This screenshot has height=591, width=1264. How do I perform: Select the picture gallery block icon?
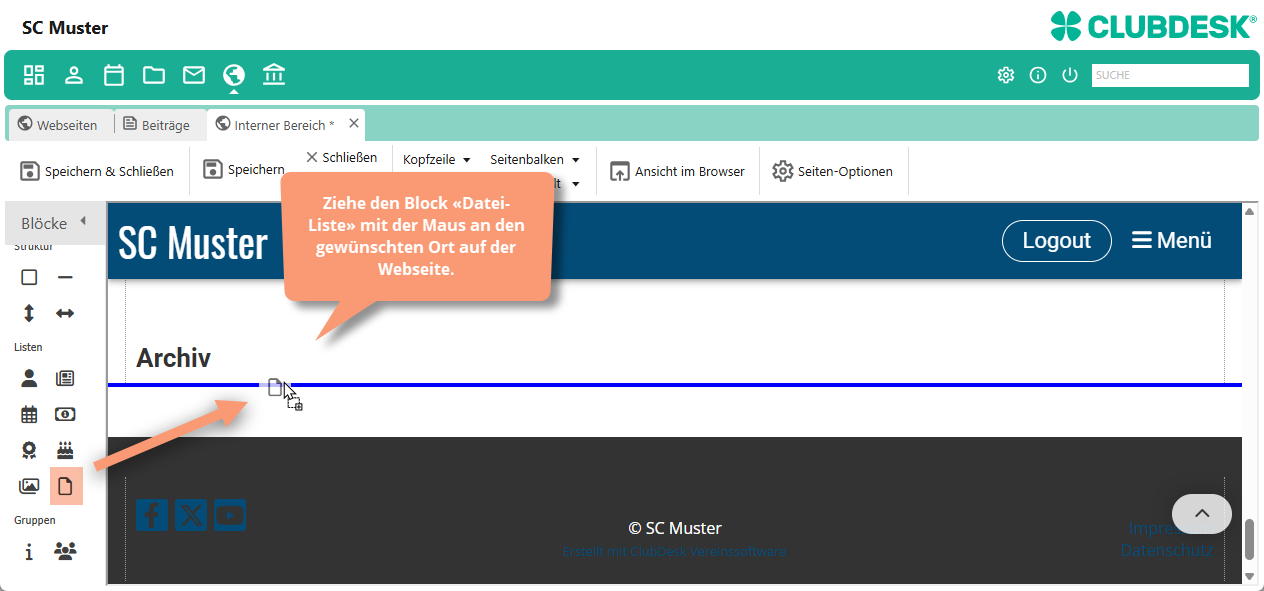pos(29,486)
